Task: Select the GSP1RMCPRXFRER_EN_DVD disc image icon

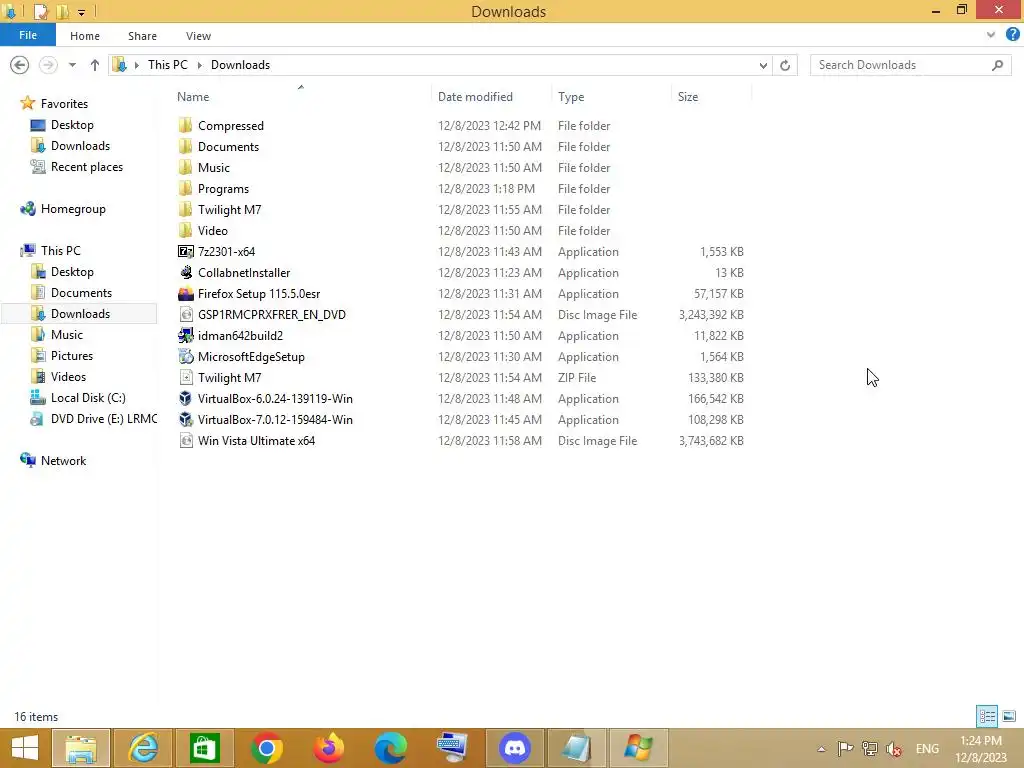Action: coord(185,314)
